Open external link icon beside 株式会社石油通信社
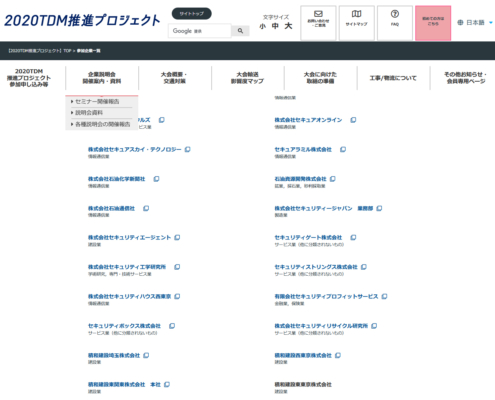The width and height of the screenshot is (495, 400). click(146, 208)
